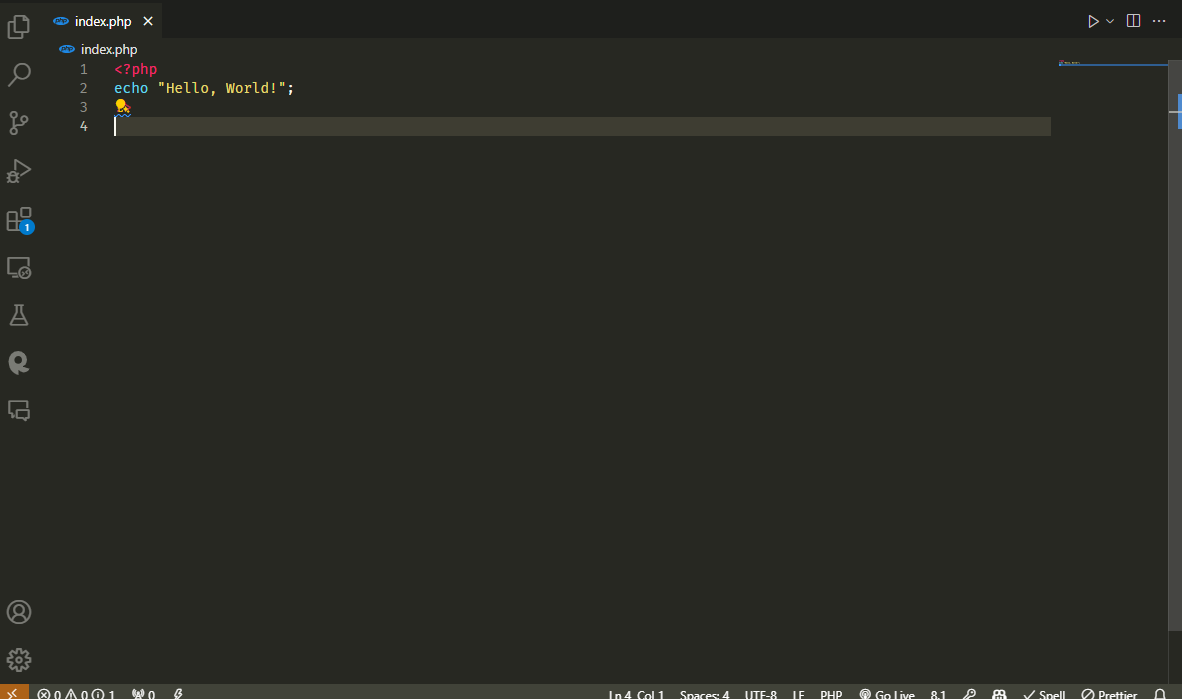Toggle the Prettier formatter status item
1182x699 pixels.
(x=1109, y=693)
